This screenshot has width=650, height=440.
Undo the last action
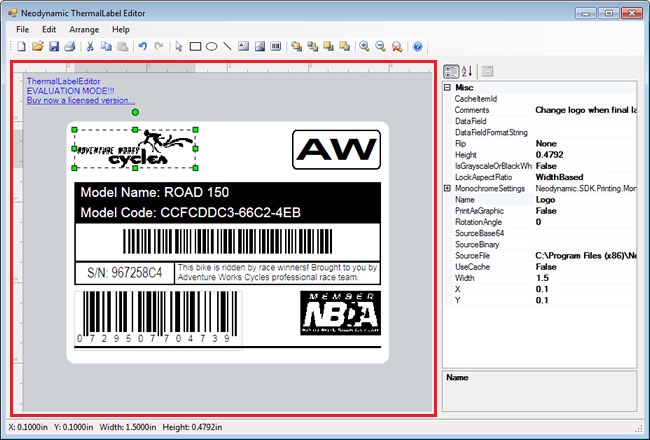pyautogui.click(x=143, y=46)
